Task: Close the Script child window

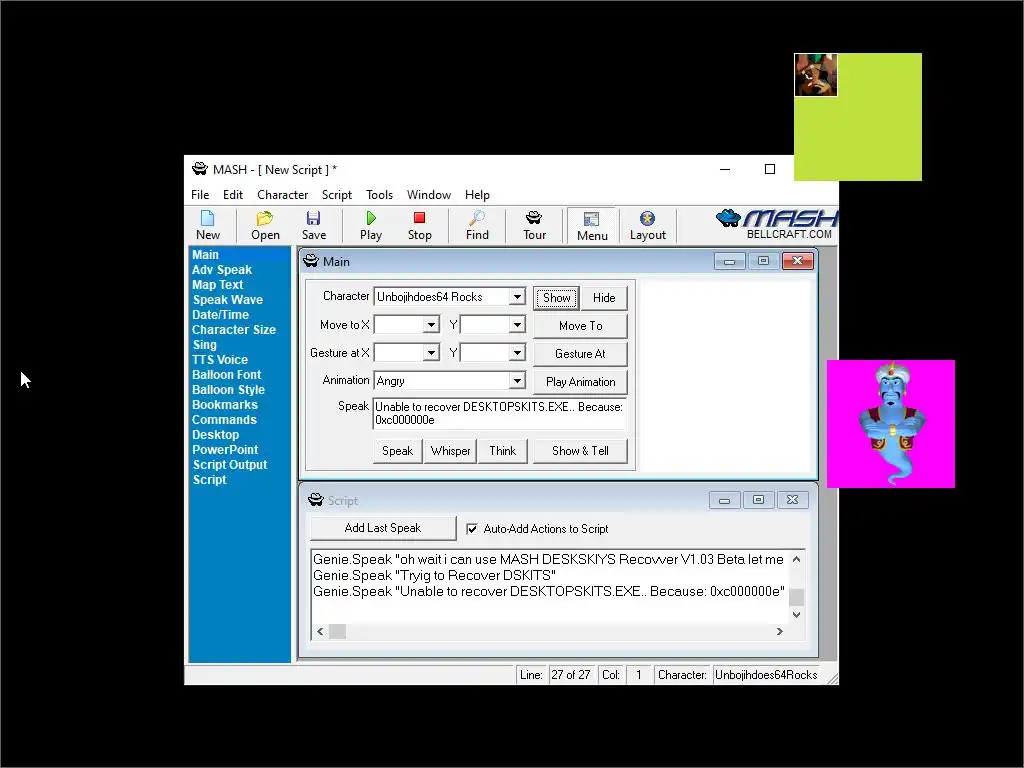Action: tap(792, 500)
